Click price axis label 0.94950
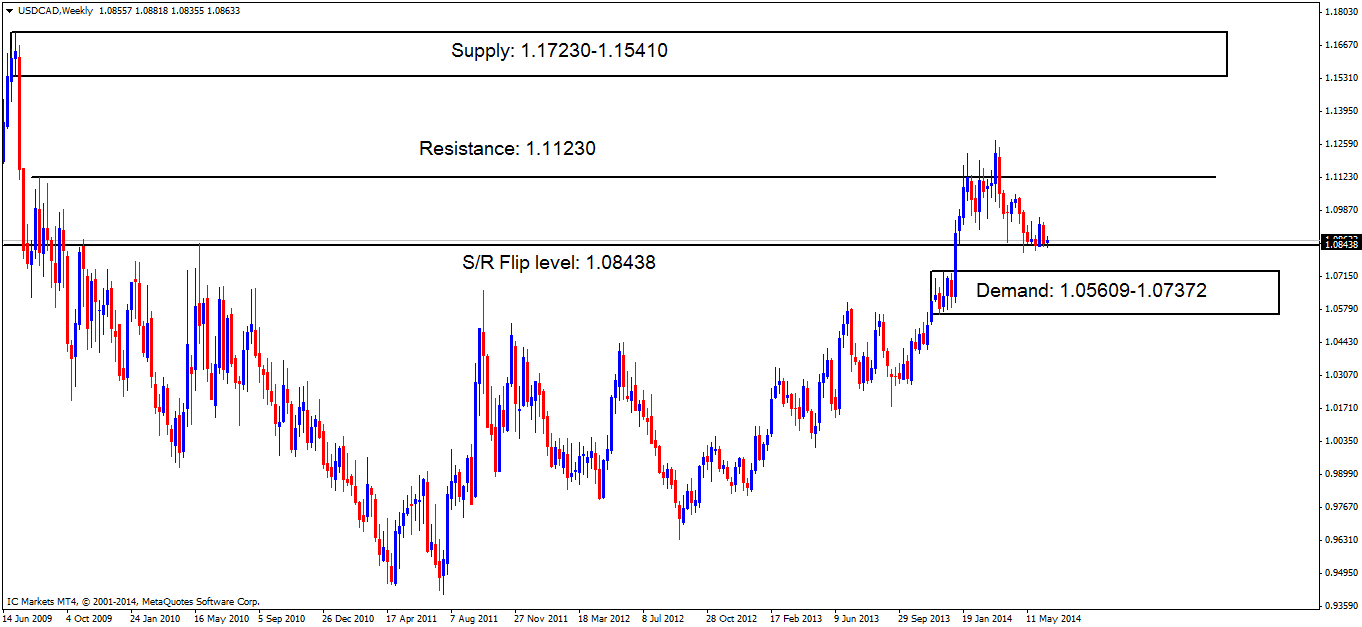This screenshot has width=1362, height=627. tap(1340, 573)
